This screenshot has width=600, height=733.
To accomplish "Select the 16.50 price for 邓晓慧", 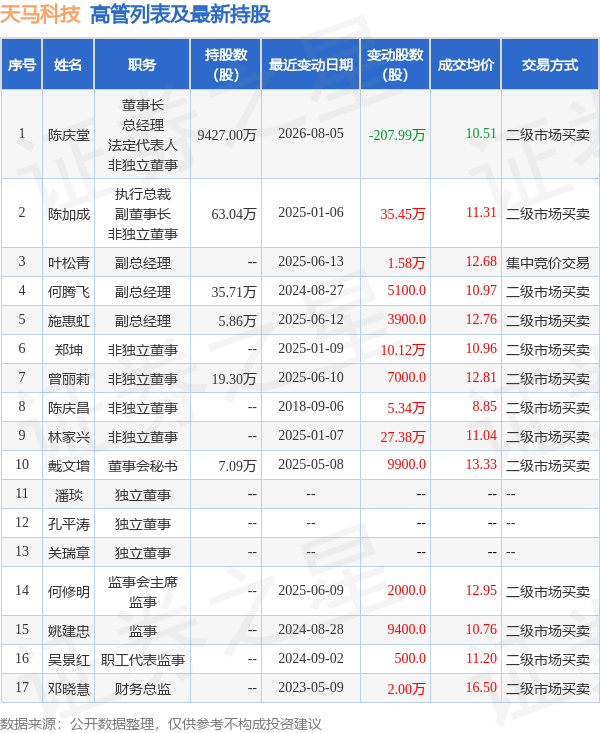I will click(x=481, y=687).
